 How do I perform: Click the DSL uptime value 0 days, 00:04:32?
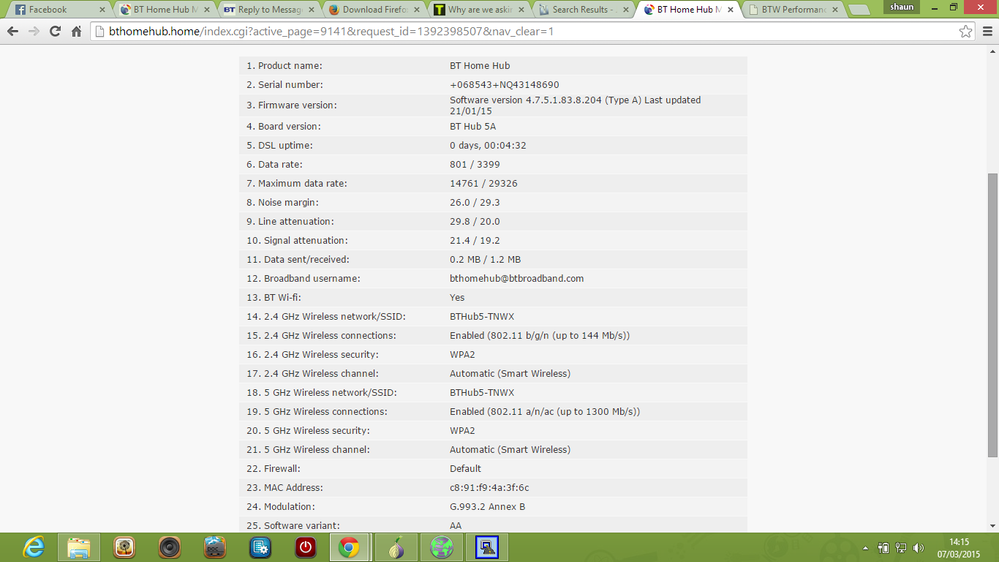(488, 145)
